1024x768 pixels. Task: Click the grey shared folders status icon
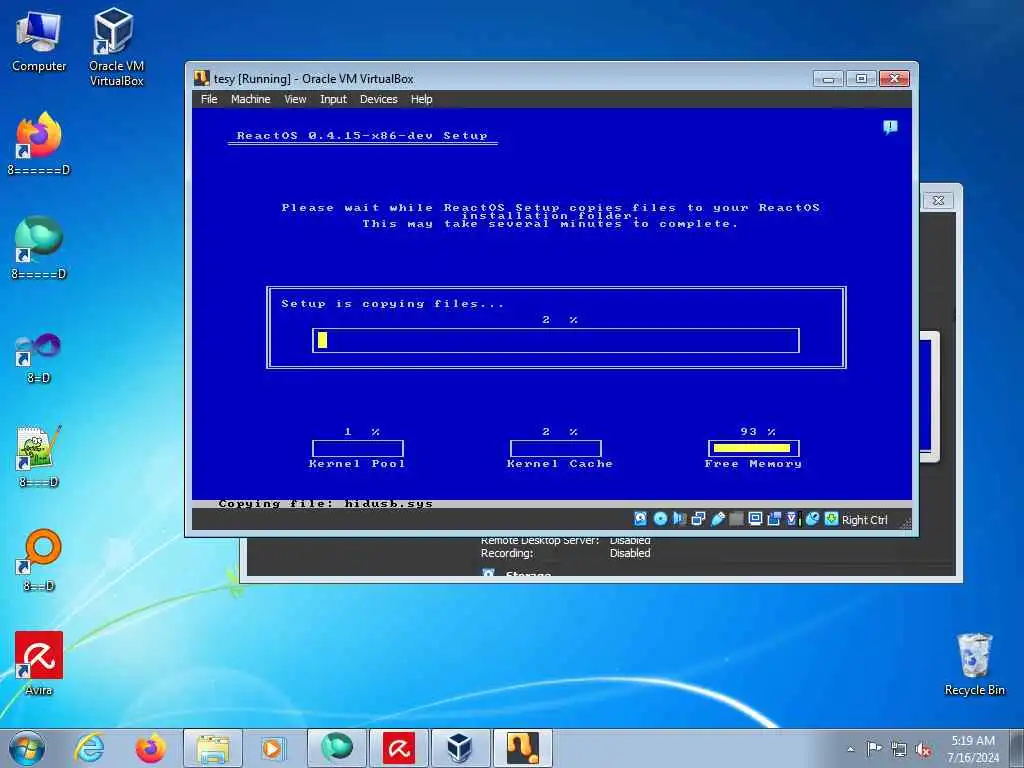[x=737, y=519]
